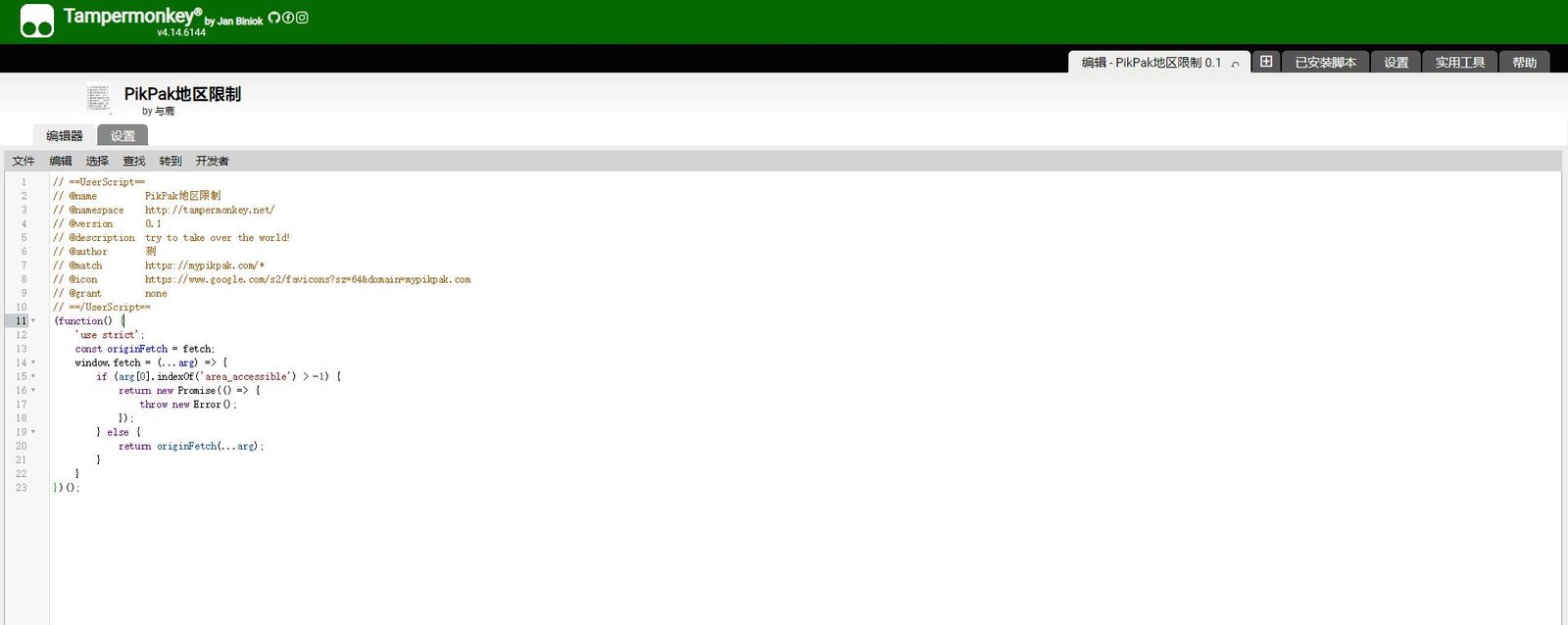Open the 开发者 menu

click(x=212, y=161)
